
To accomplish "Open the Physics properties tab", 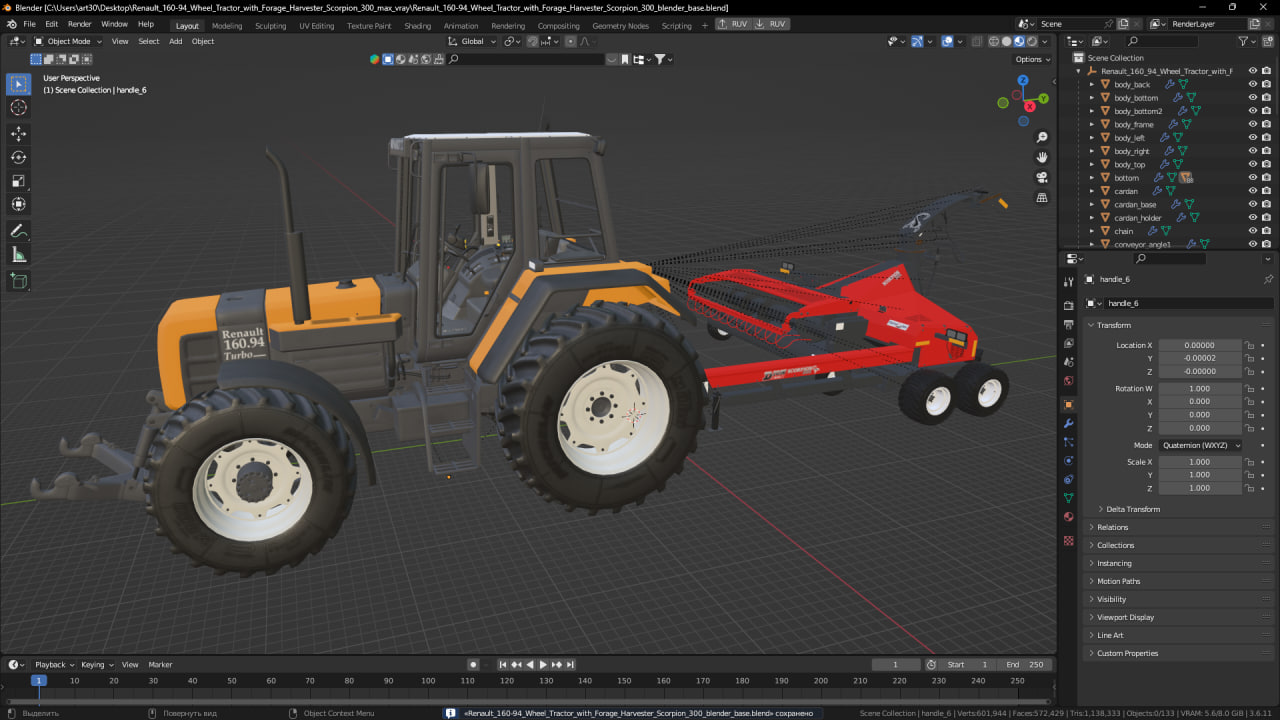I will (x=1069, y=461).
